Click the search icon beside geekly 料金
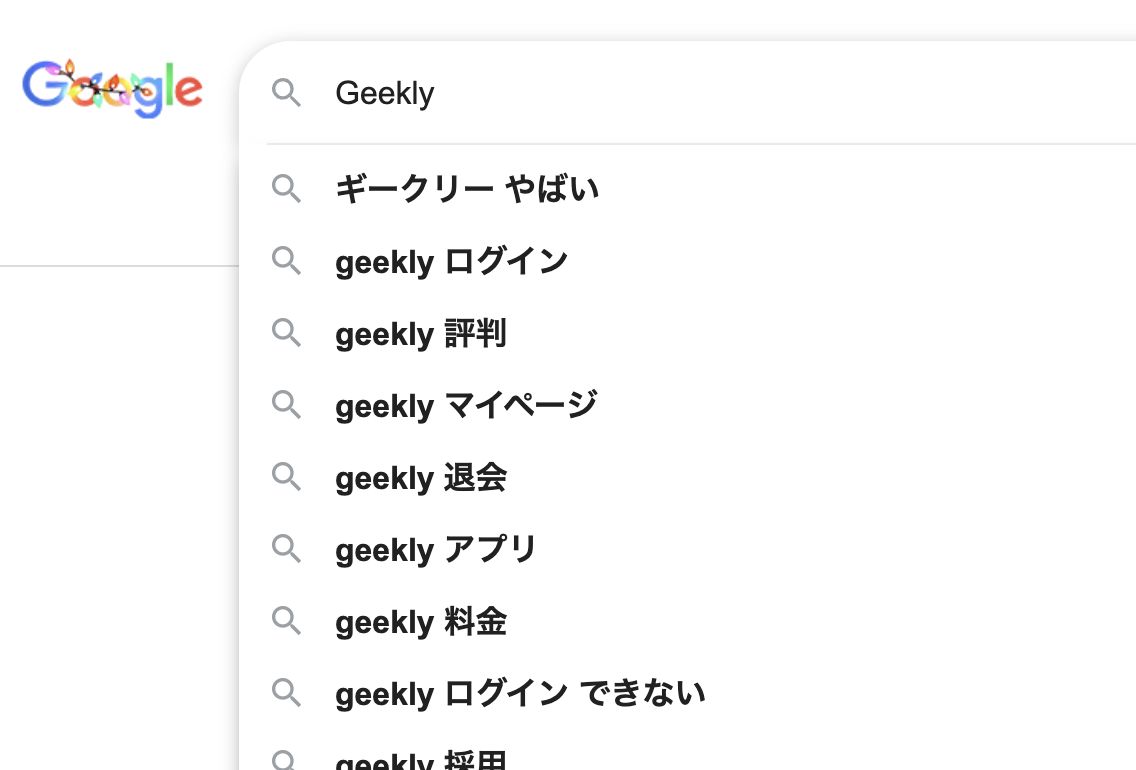The width and height of the screenshot is (1136, 770). (x=287, y=621)
